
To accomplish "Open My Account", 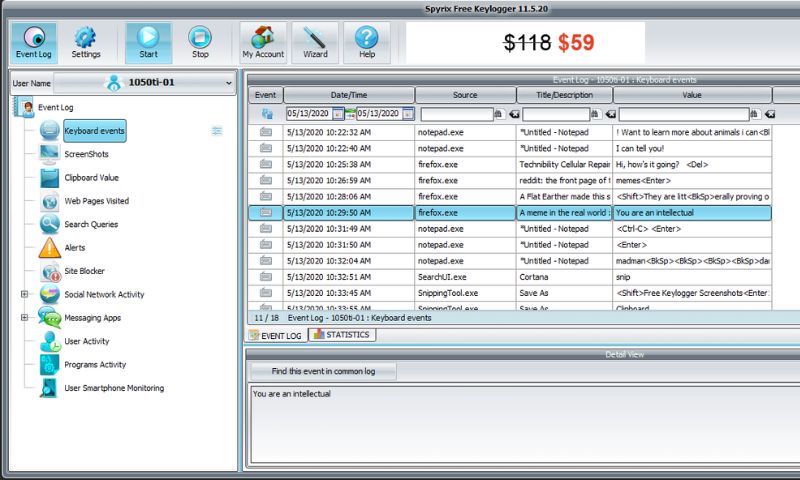I will coord(263,43).
